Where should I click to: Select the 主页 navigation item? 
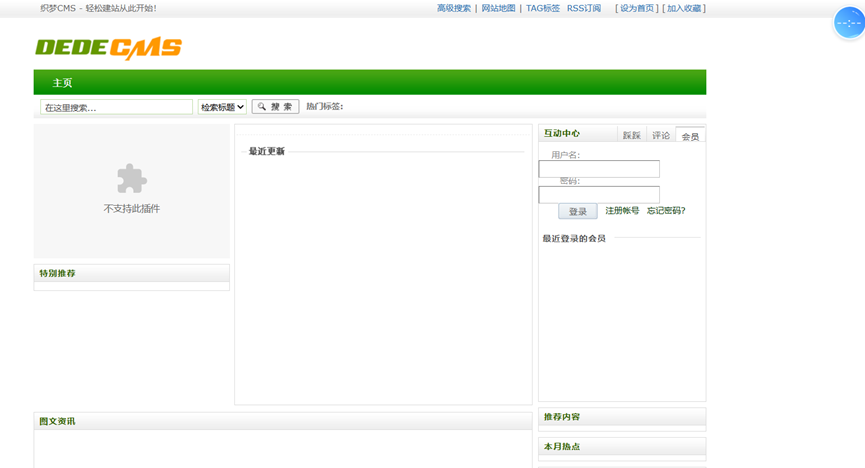62,83
